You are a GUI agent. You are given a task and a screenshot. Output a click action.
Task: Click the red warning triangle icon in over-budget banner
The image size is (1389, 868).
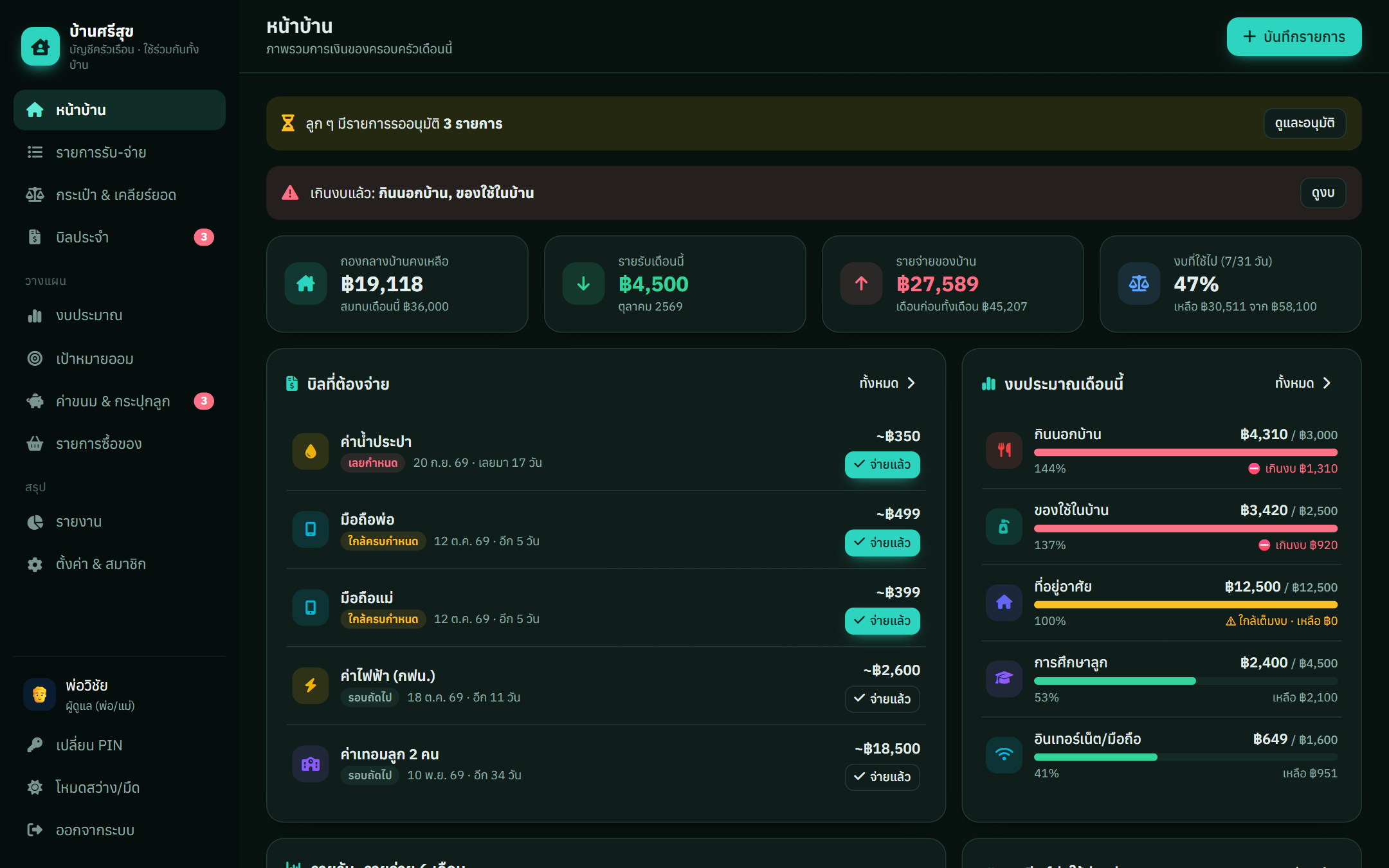[290, 193]
